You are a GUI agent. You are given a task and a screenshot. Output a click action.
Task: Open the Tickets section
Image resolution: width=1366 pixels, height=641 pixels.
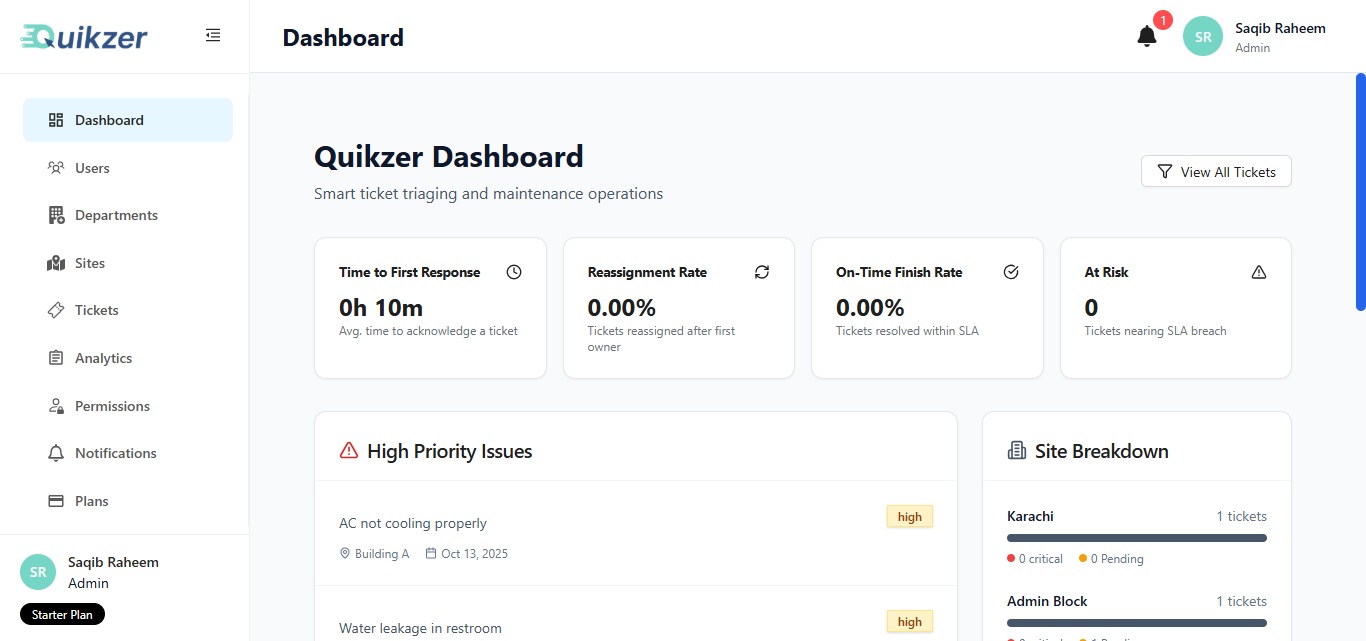click(97, 310)
